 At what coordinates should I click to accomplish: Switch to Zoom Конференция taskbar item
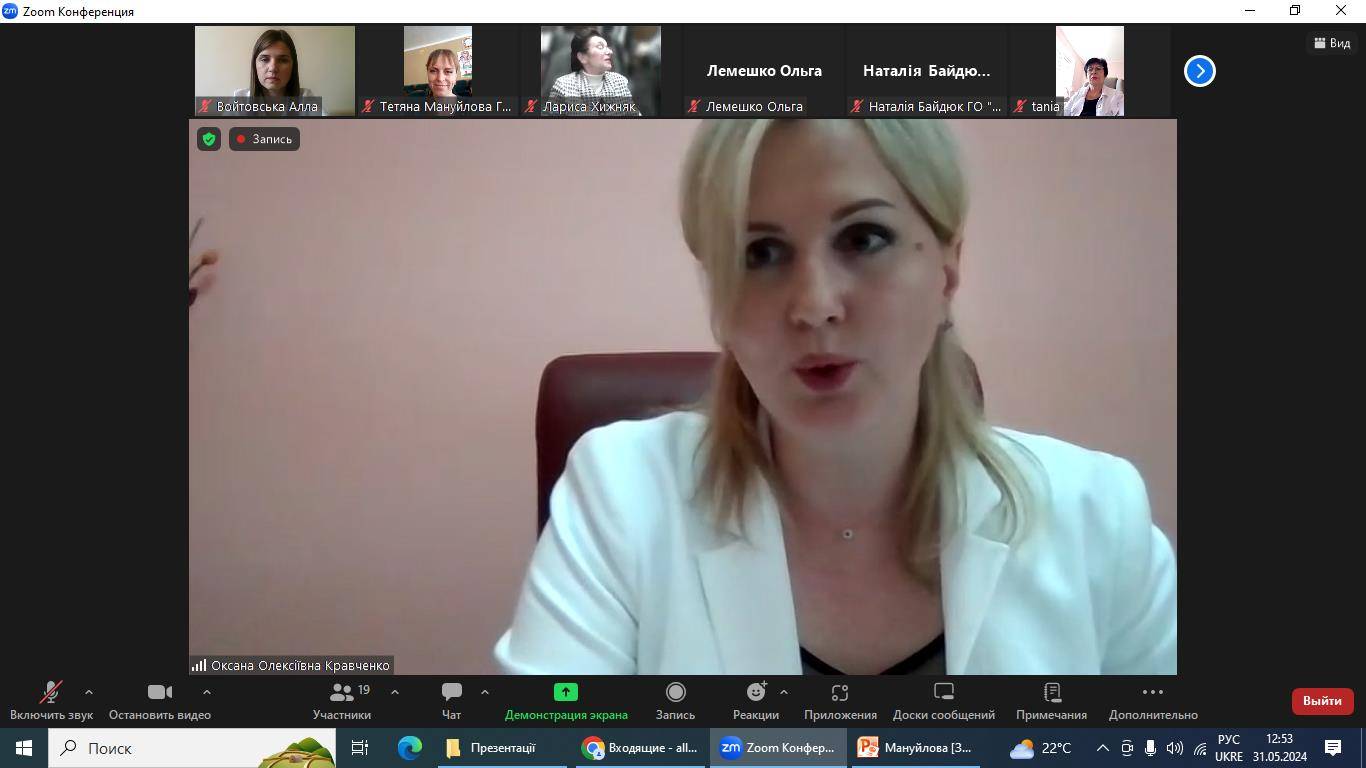pos(778,748)
